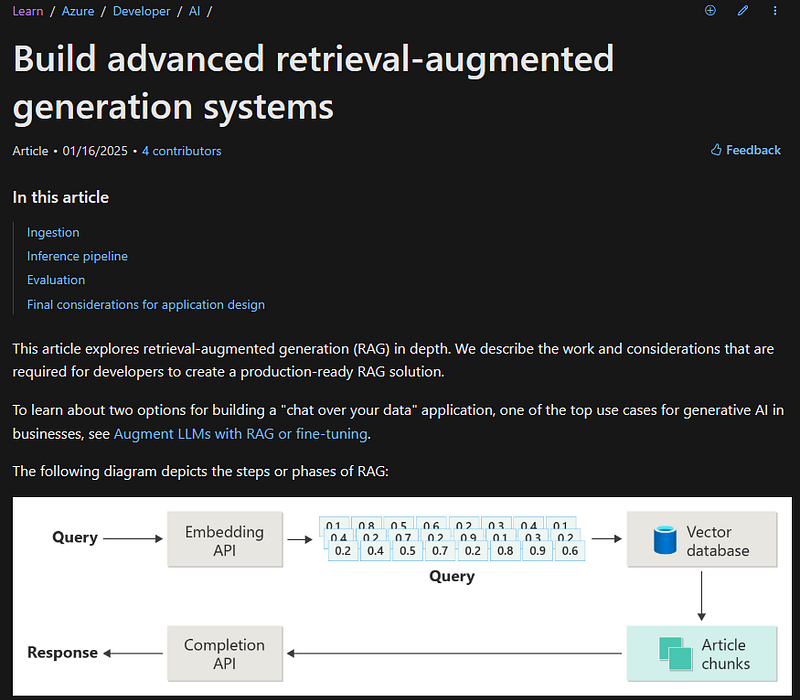This screenshot has height=700, width=800.
Task: Jump to the Inference pipeline section
Action: point(78,256)
